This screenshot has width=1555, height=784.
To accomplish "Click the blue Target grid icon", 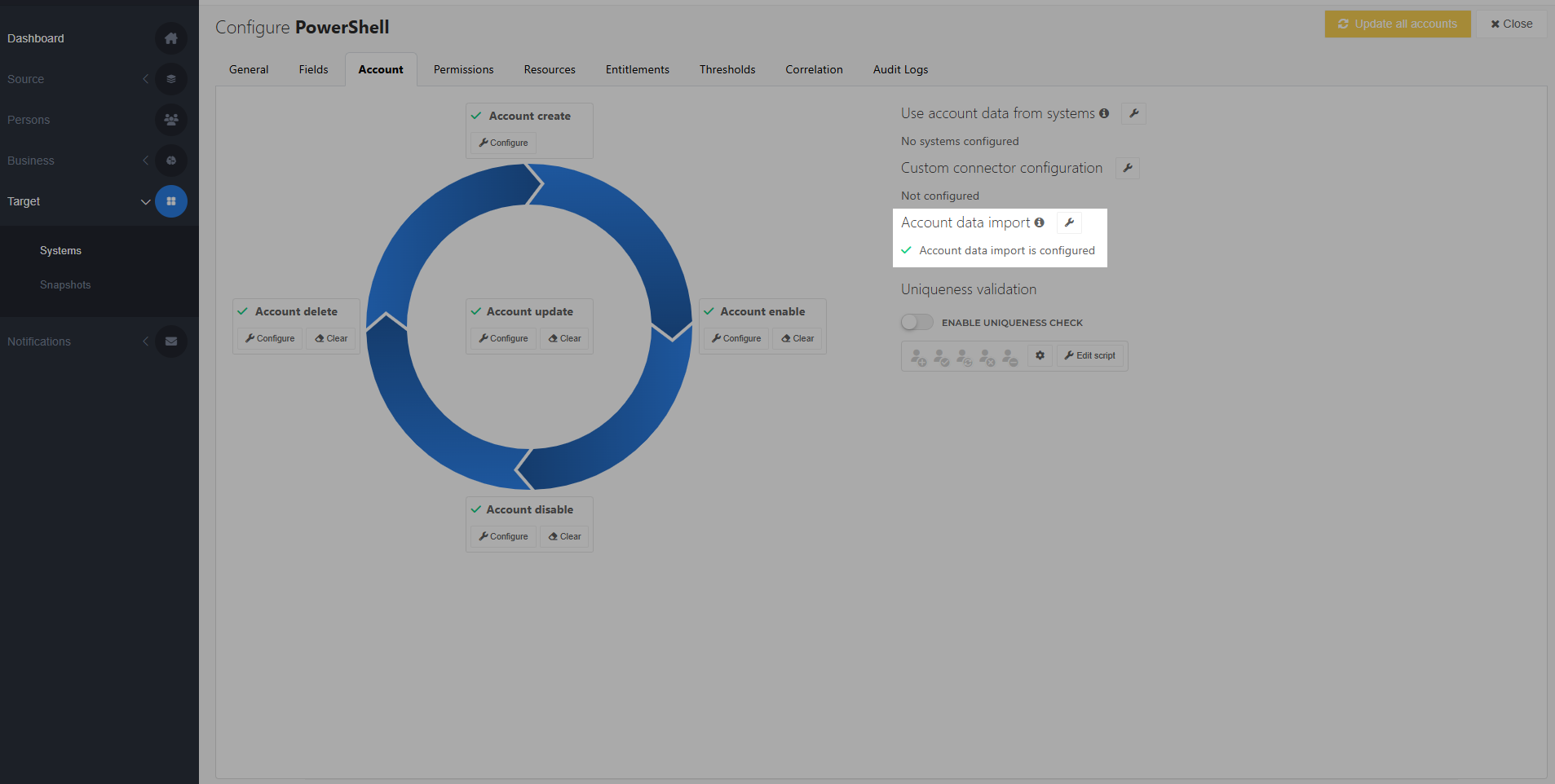I will tap(171, 201).
